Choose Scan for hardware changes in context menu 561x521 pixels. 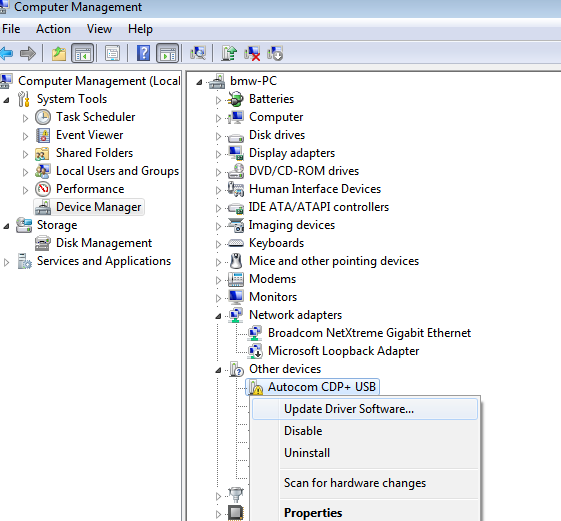click(x=365, y=483)
